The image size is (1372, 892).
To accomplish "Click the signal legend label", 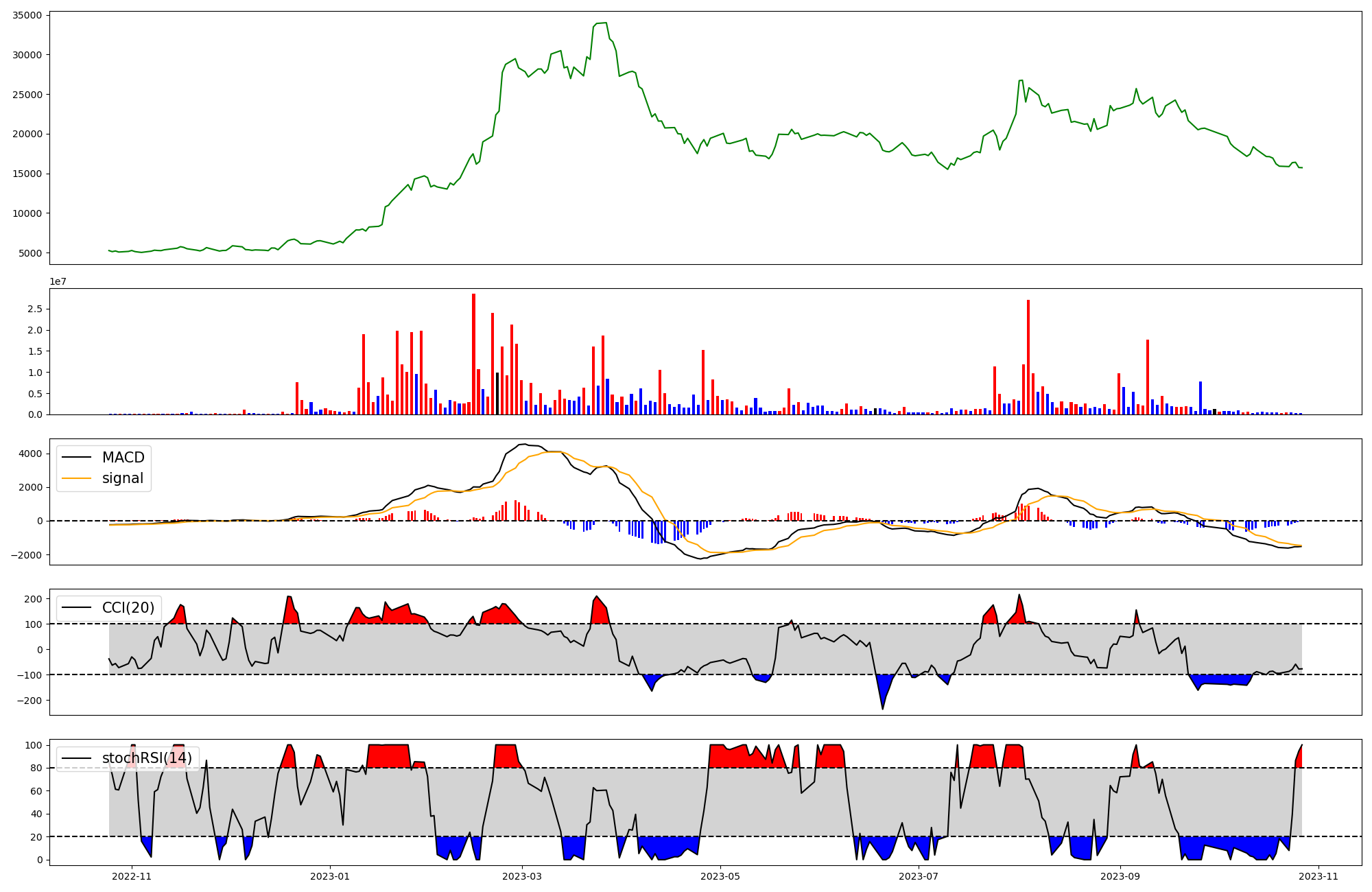I will coord(122,478).
